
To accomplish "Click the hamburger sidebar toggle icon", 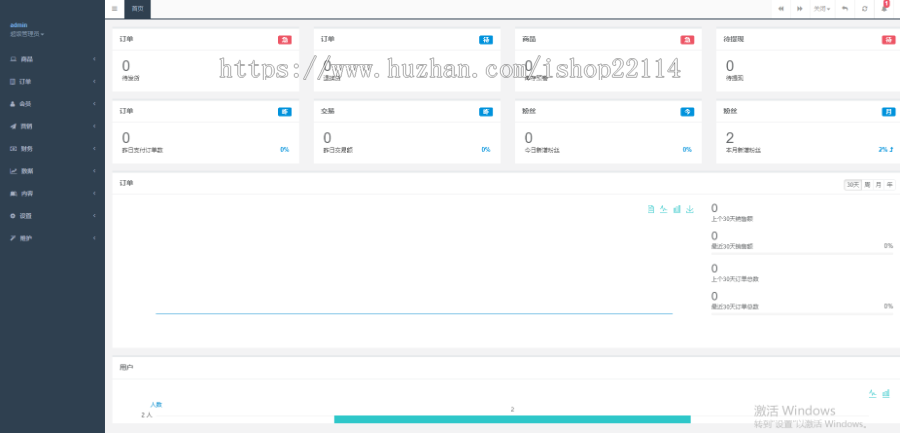I will click(114, 8).
